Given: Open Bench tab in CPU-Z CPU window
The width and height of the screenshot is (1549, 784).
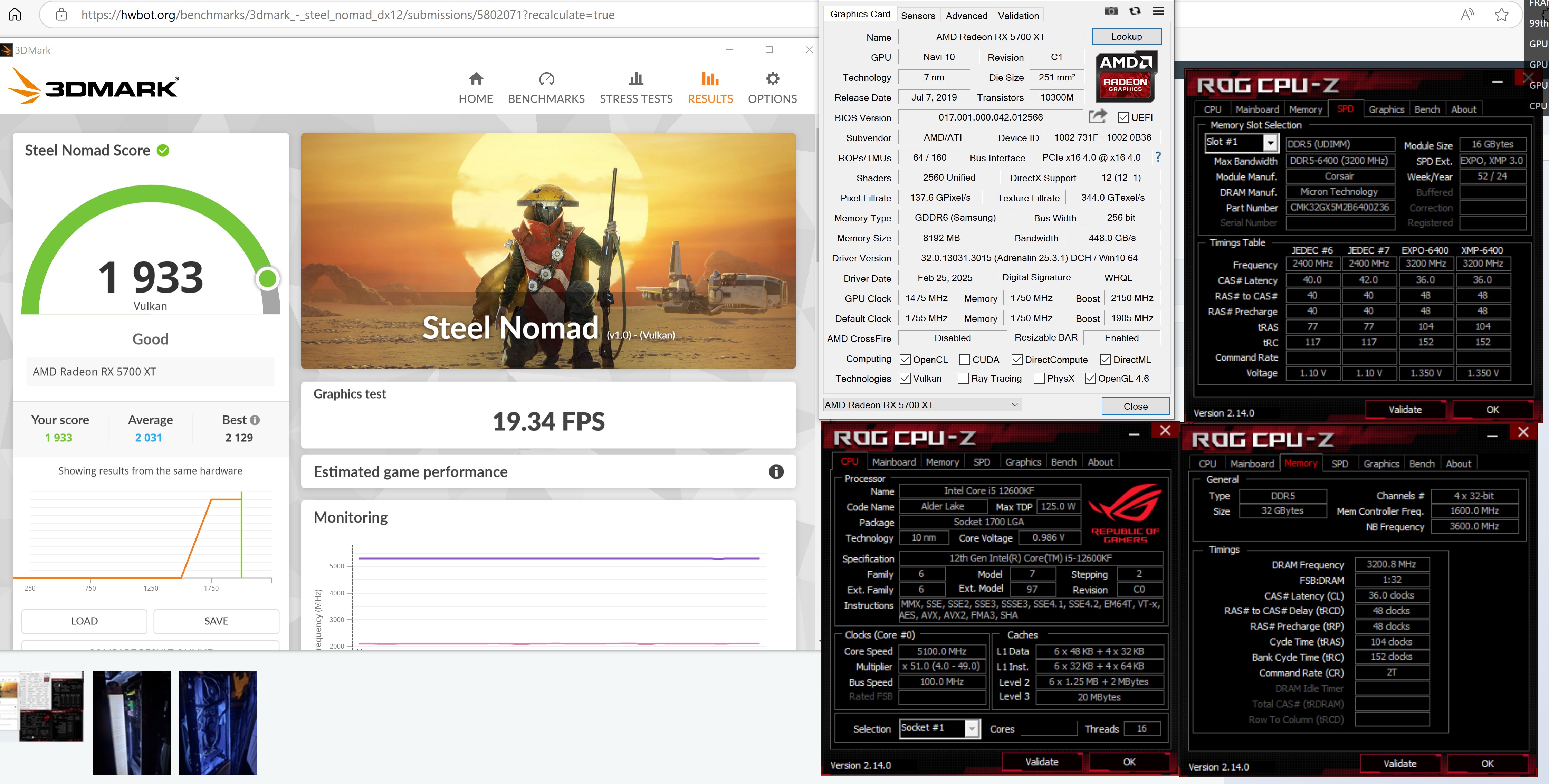Looking at the screenshot, I should [x=1063, y=462].
